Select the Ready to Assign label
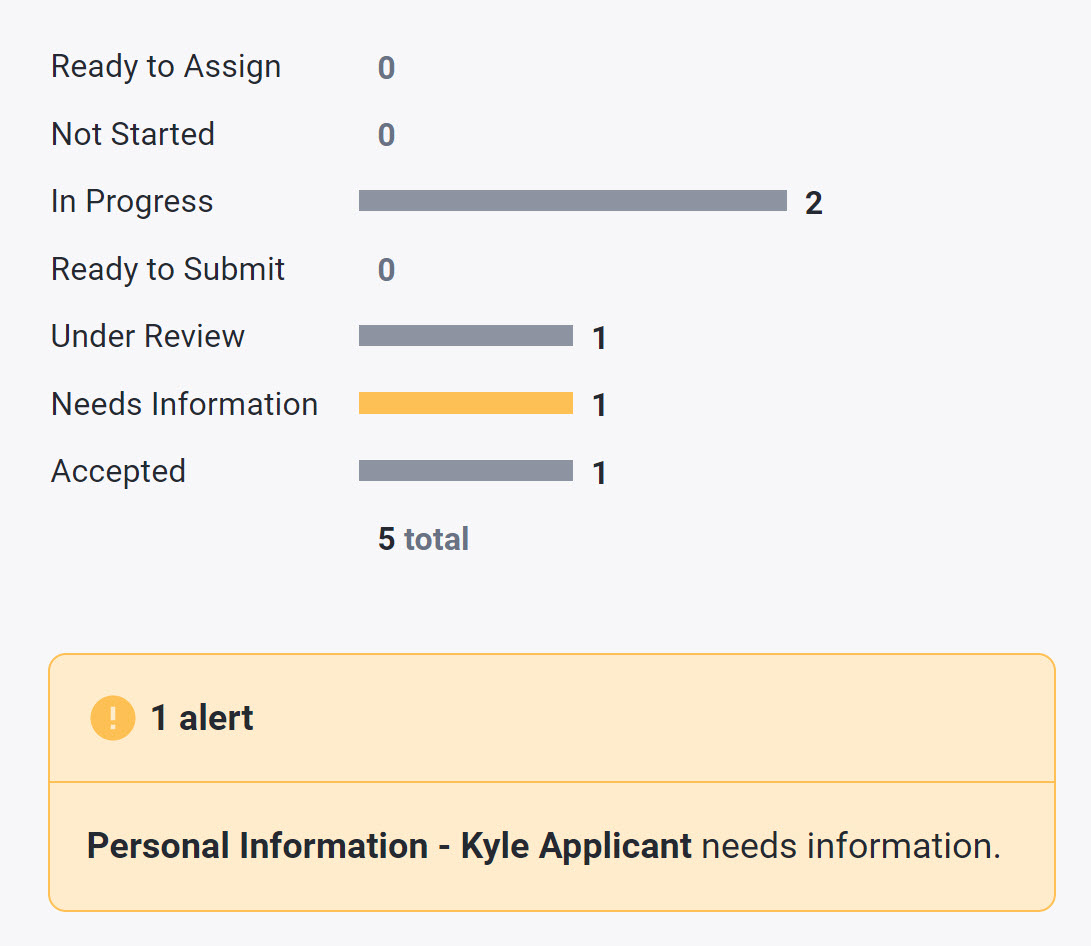1091x946 pixels. [x=166, y=67]
